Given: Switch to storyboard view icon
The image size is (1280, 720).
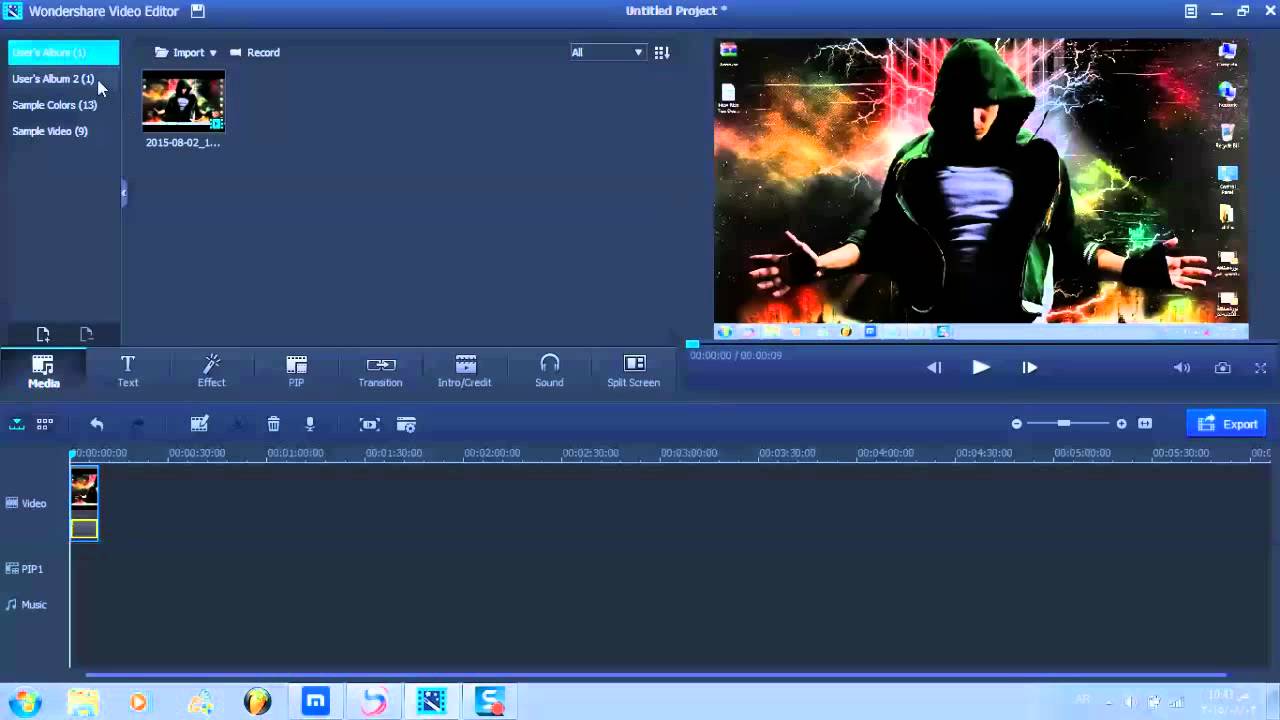Looking at the screenshot, I should pos(45,424).
